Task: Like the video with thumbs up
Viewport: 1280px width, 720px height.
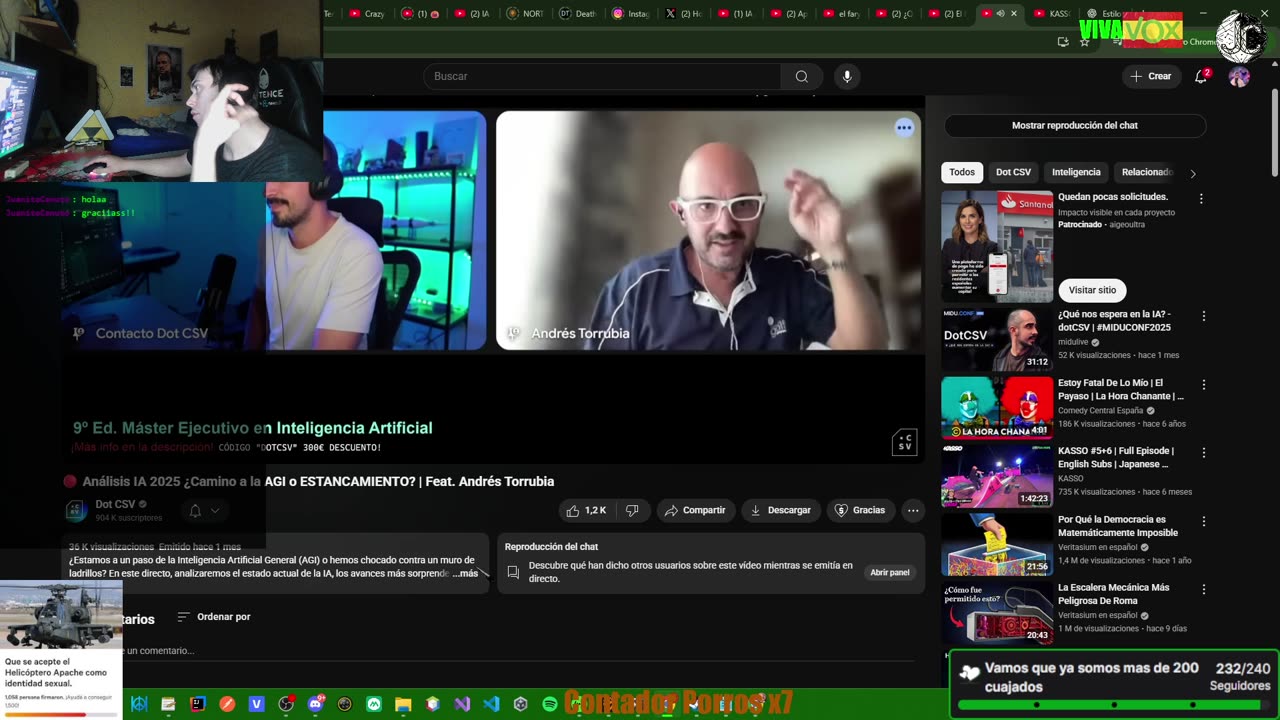Action: pos(586,510)
